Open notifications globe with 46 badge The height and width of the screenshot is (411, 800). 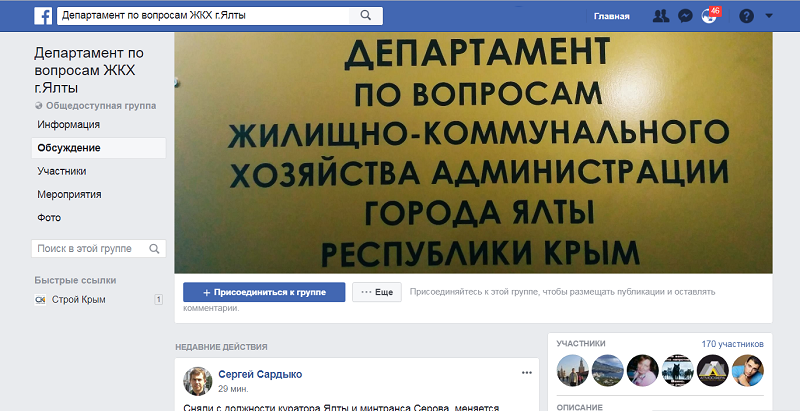pos(709,16)
